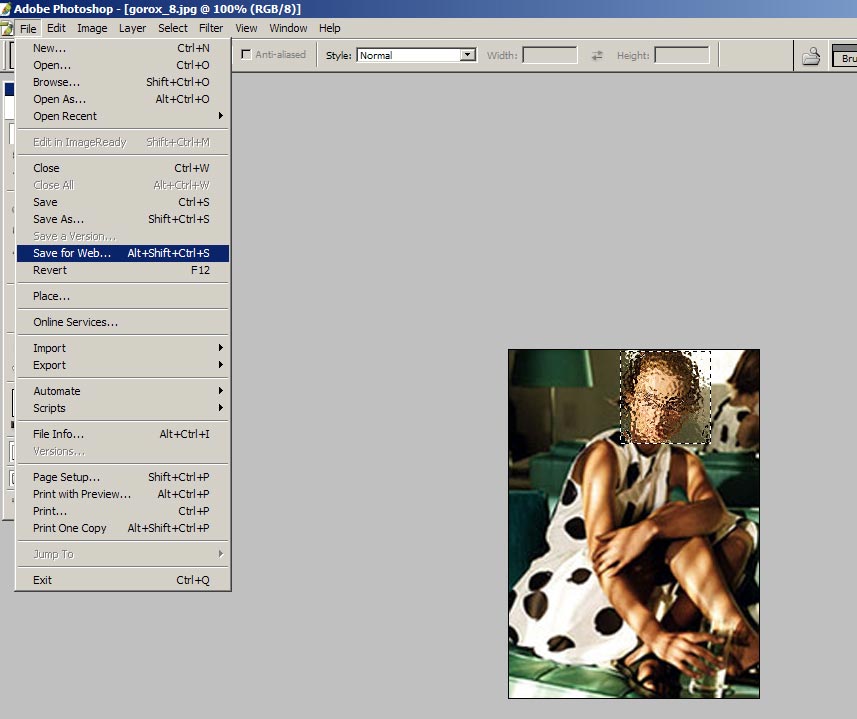Viewport: 857px width, 719px height.
Task: Click the Height input field
Action: pos(682,55)
